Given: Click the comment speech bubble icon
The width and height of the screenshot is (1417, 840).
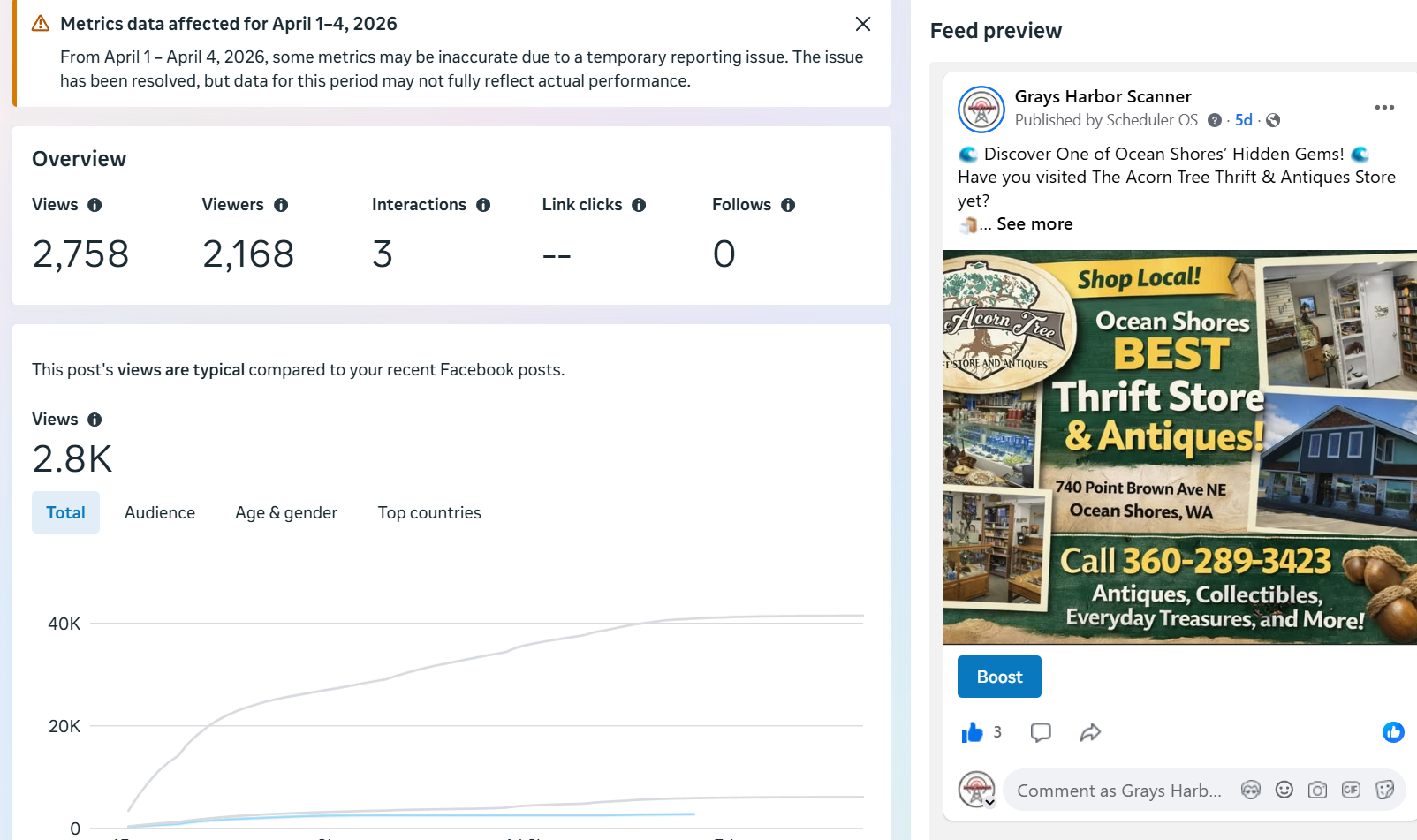Looking at the screenshot, I should 1041,732.
